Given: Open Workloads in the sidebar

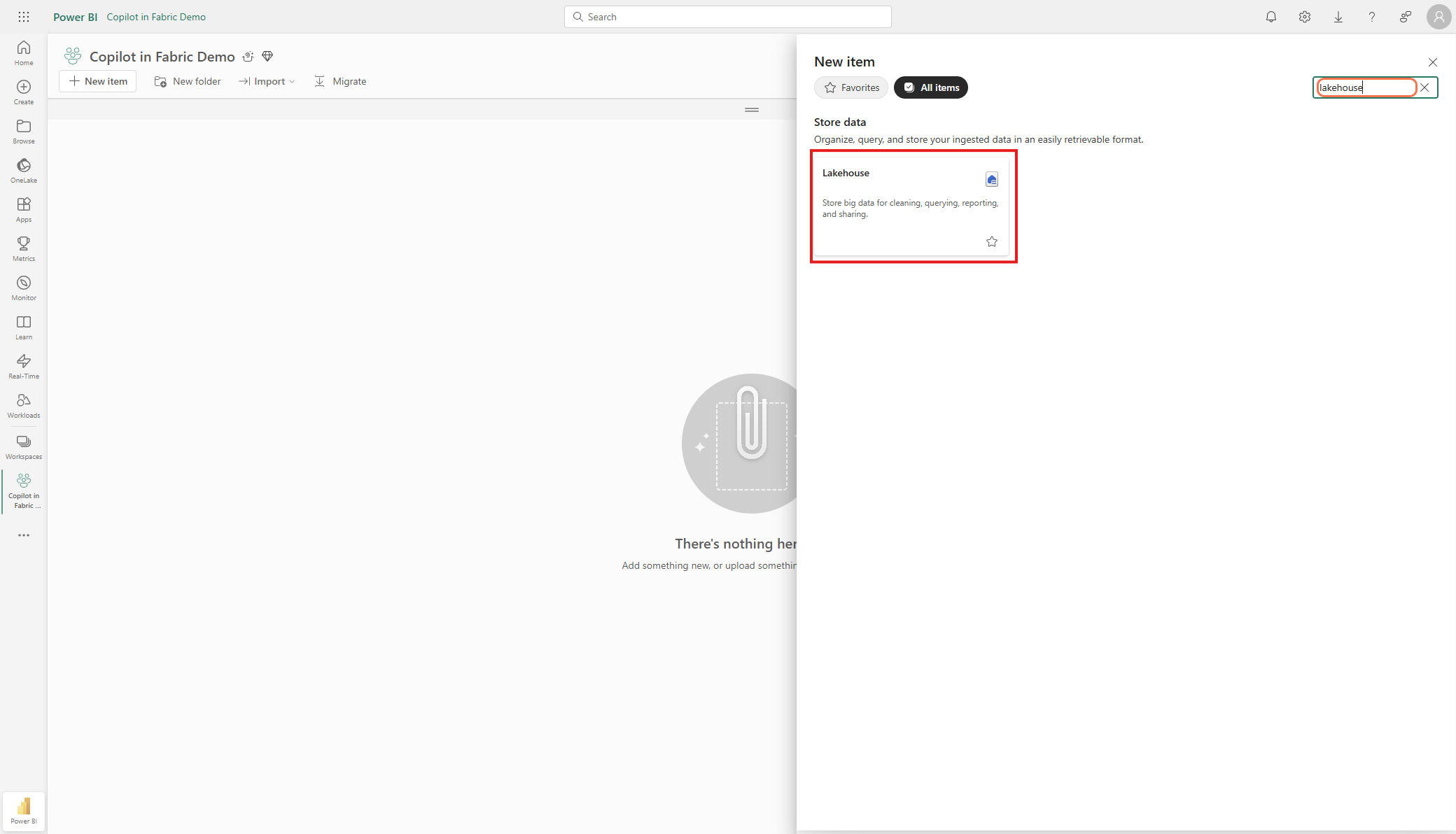Looking at the screenshot, I should tap(24, 405).
